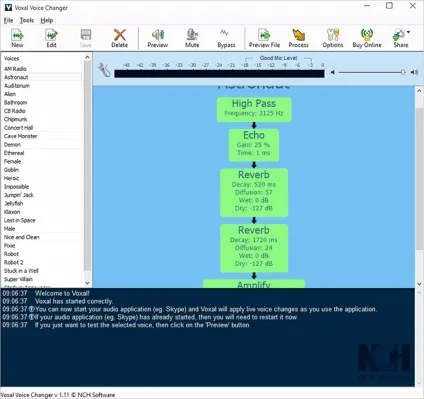424x399 pixels.
Task: Select the Goblin voice
Action: point(41,170)
